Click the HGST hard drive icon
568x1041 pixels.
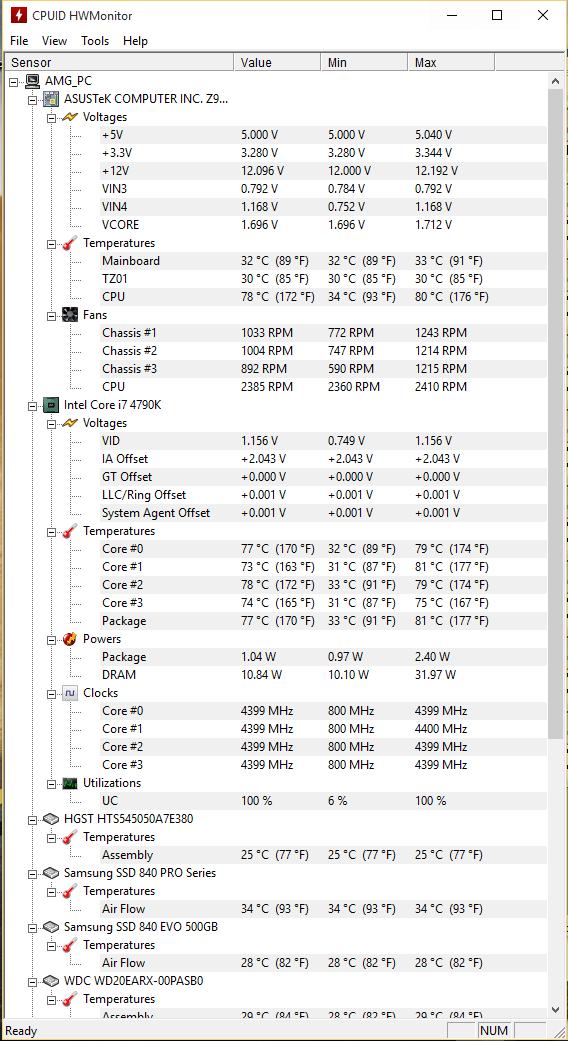coord(50,819)
